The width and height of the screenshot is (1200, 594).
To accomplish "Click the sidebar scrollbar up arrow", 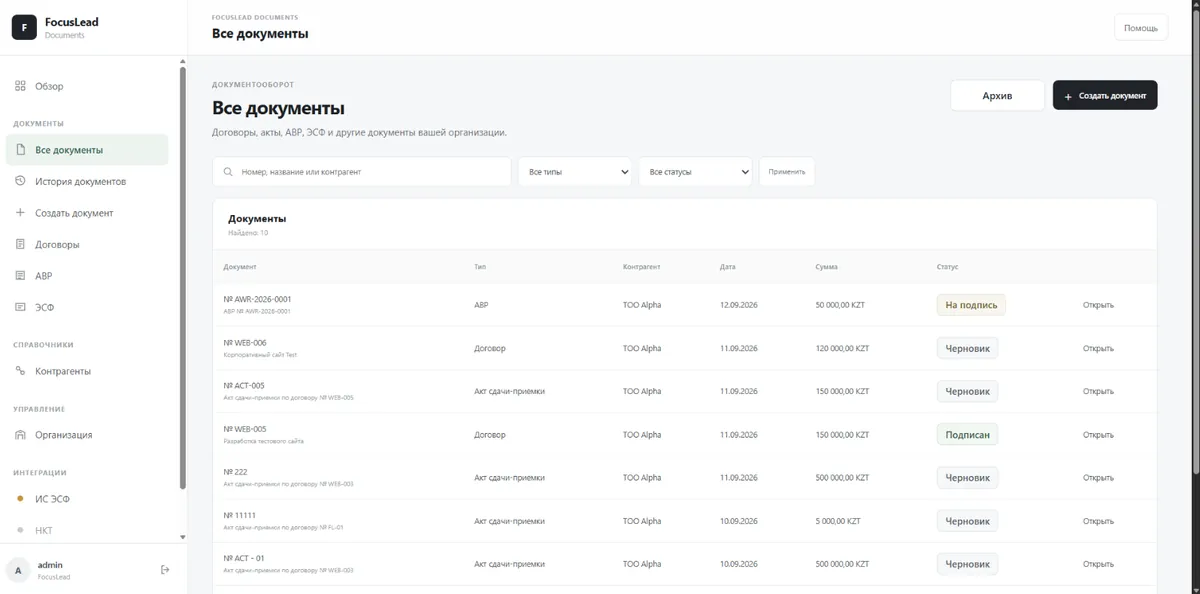I will pos(182,63).
